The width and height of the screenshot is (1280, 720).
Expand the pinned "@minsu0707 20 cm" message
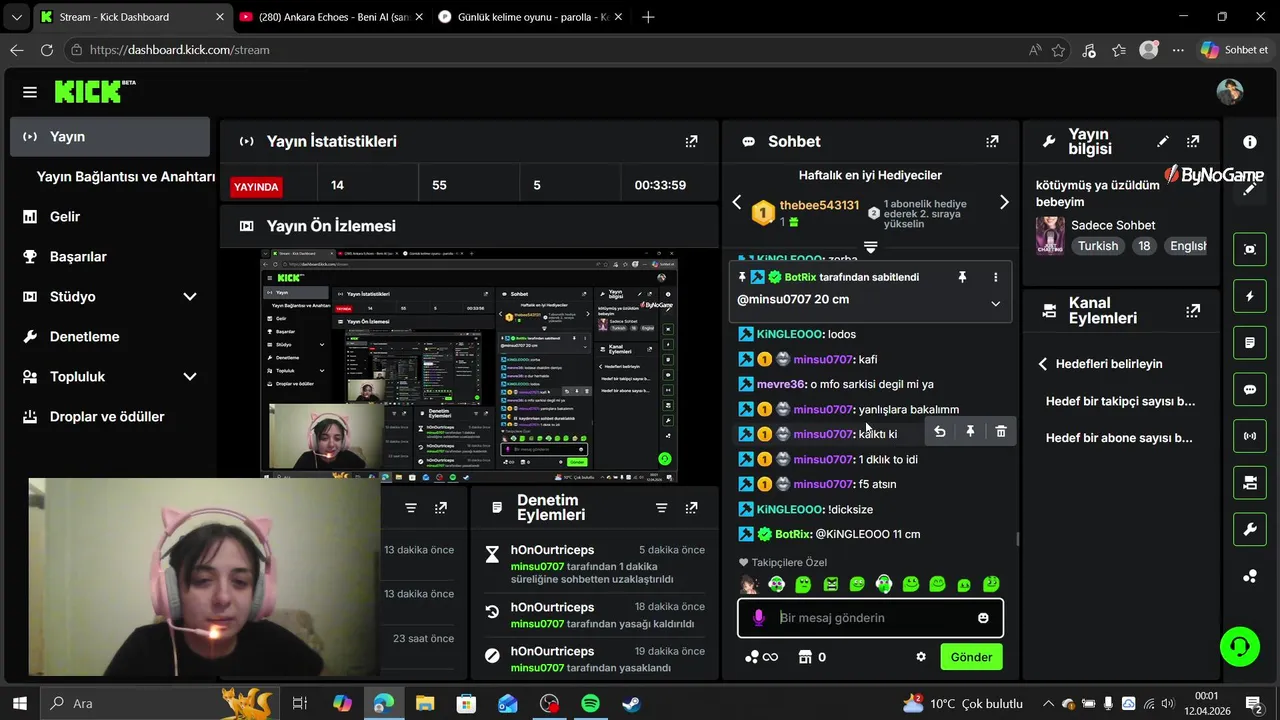coord(995,303)
